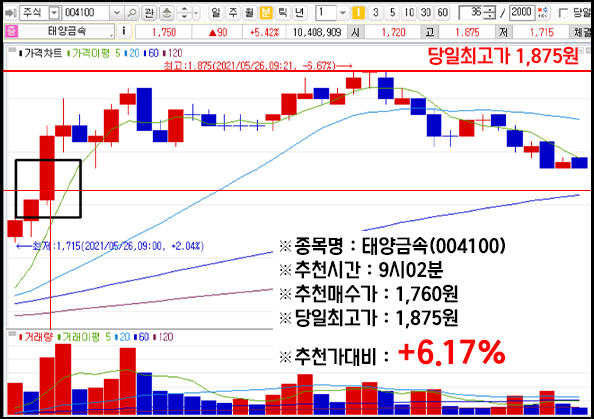This screenshot has width=594, height=419.
Task: Select the highlighted 1-minute interval button
Action: (x=358, y=13)
